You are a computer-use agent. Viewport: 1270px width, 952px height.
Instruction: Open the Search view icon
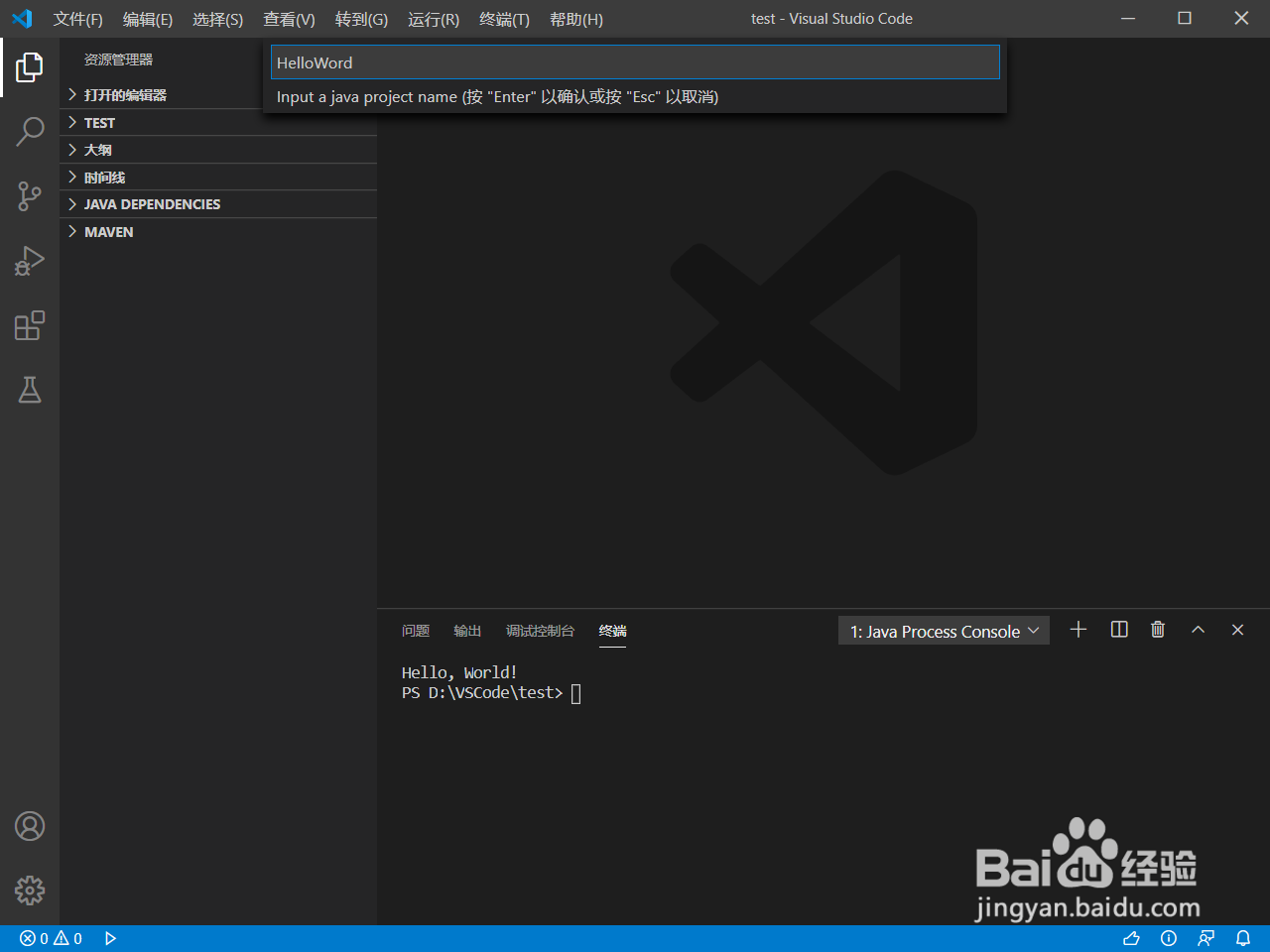point(30,131)
